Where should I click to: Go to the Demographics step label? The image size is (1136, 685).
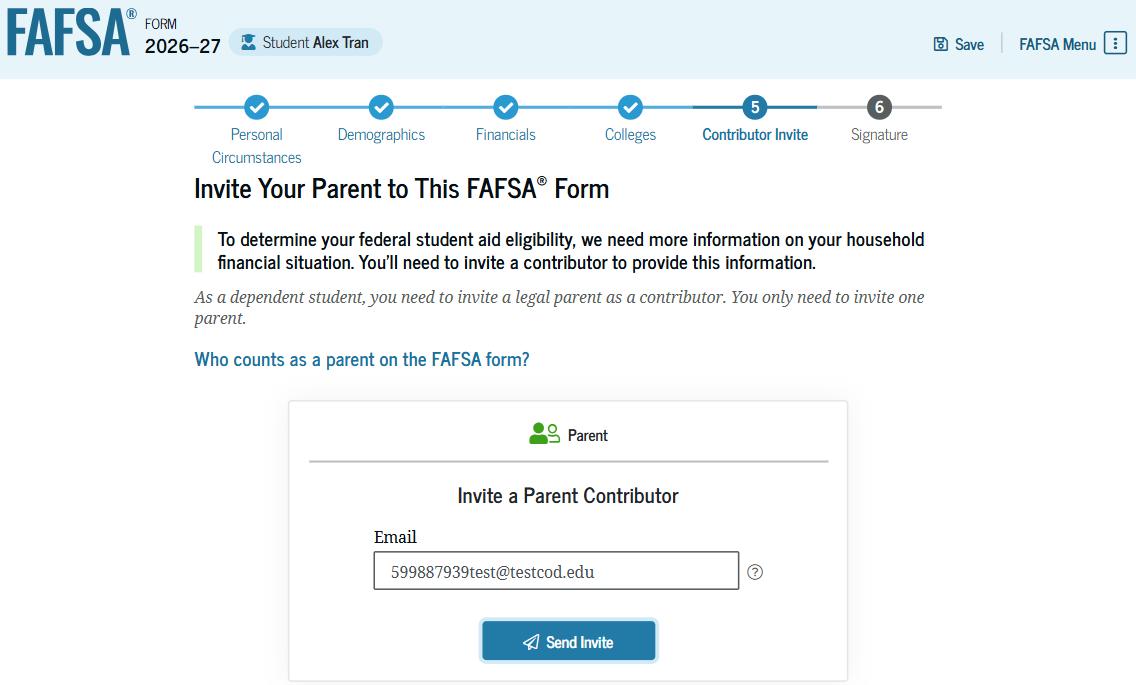(x=381, y=134)
